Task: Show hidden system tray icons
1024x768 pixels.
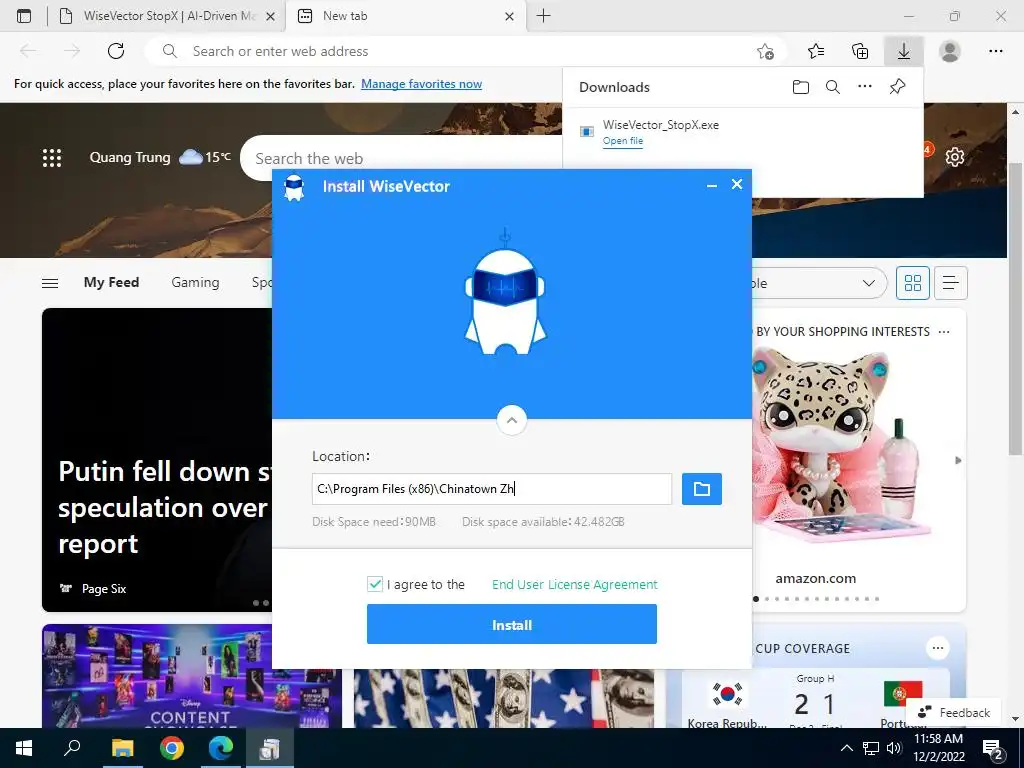Action: pyautogui.click(x=846, y=748)
